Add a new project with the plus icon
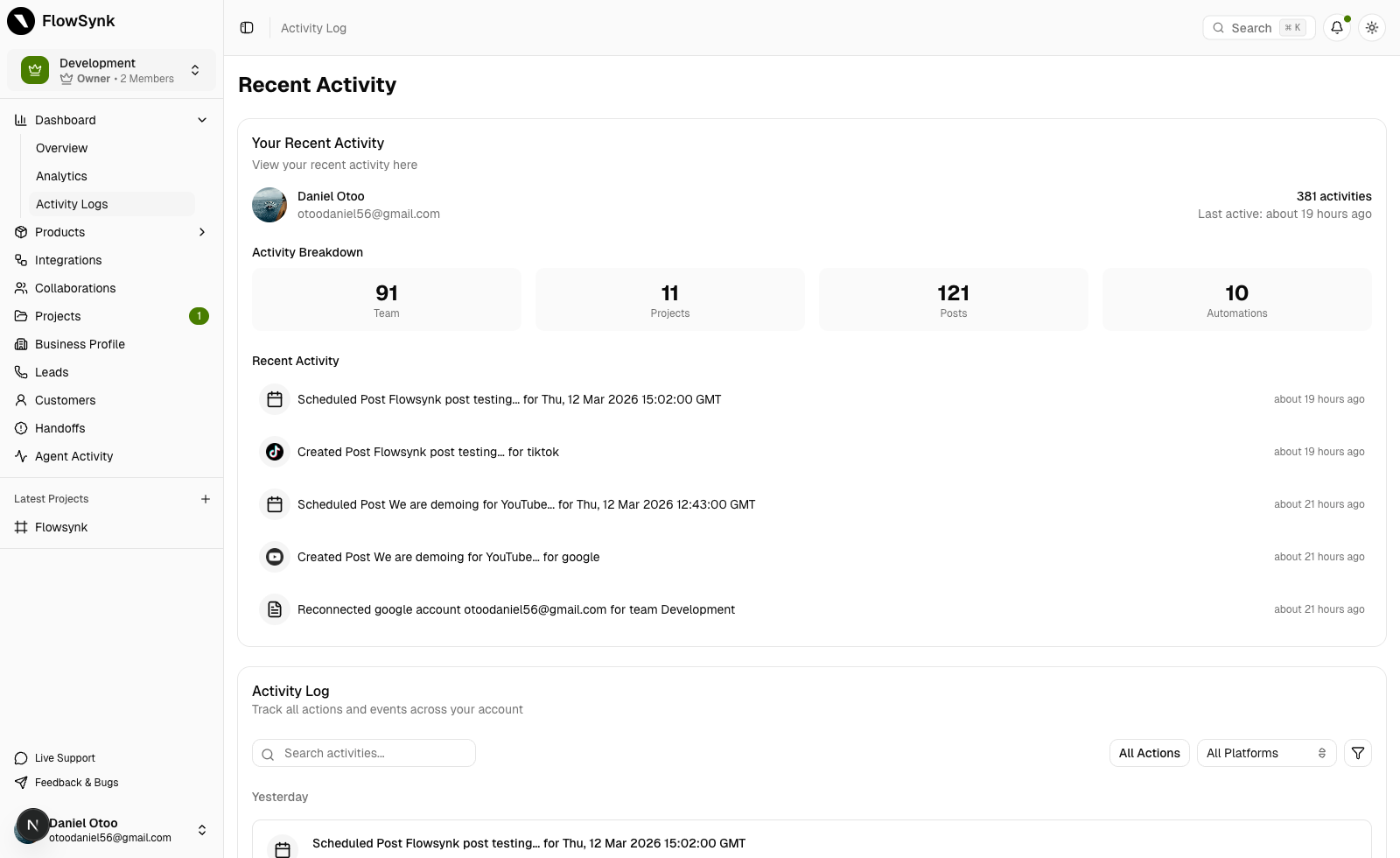The image size is (1400, 858). [x=205, y=498]
